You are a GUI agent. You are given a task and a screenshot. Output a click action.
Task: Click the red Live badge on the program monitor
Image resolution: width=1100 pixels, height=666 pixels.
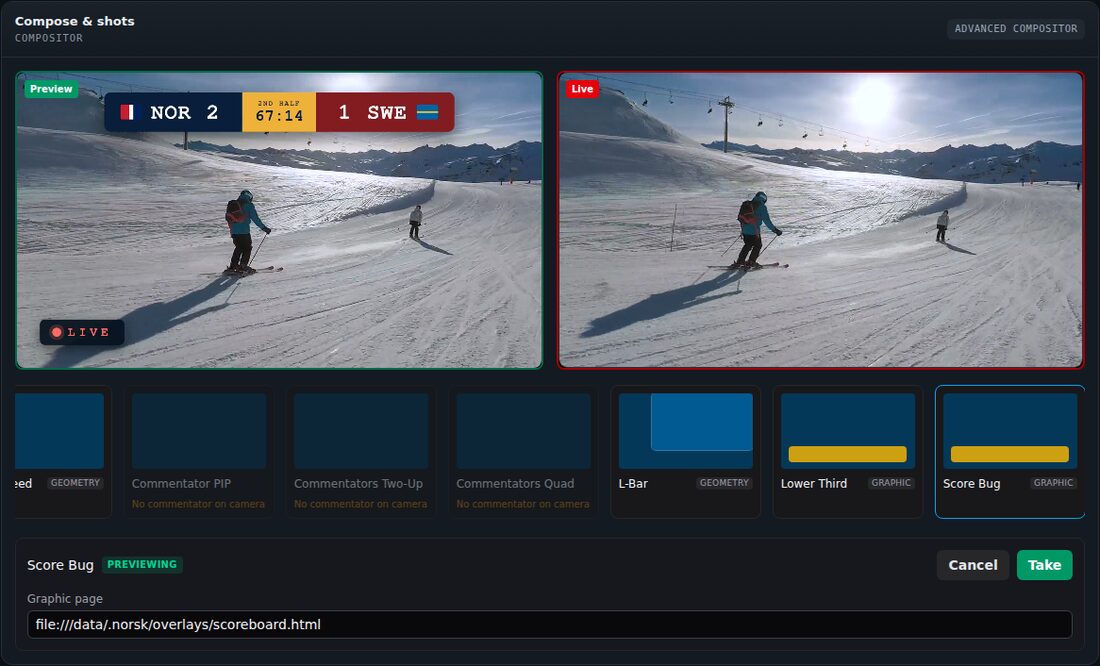coord(582,89)
